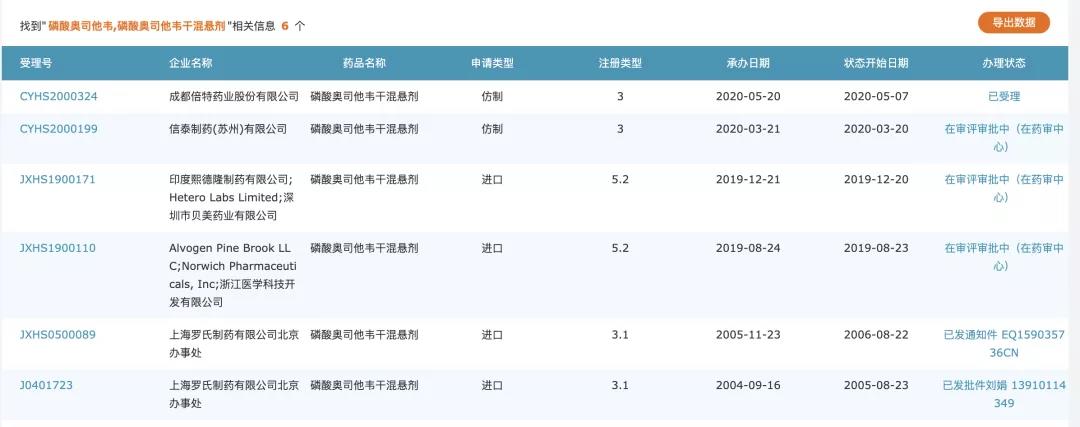Click the 办理状态 column header
The width and height of the screenshot is (1080, 427).
coord(1004,63)
